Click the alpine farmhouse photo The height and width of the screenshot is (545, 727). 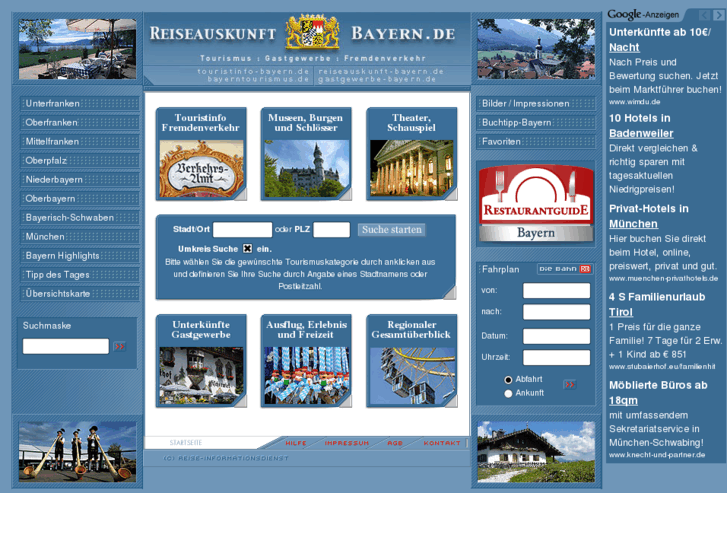(x=536, y=452)
